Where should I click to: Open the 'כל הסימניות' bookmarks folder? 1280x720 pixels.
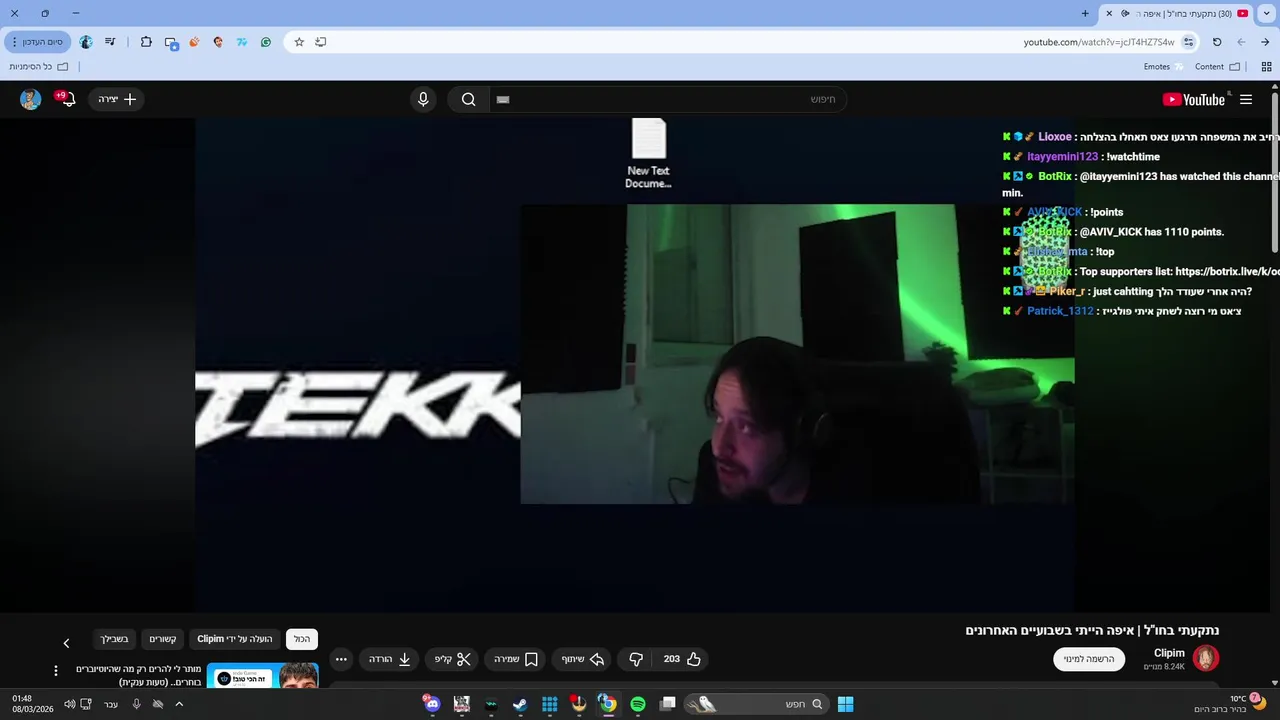pyautogui.click(x=39, y=67)
